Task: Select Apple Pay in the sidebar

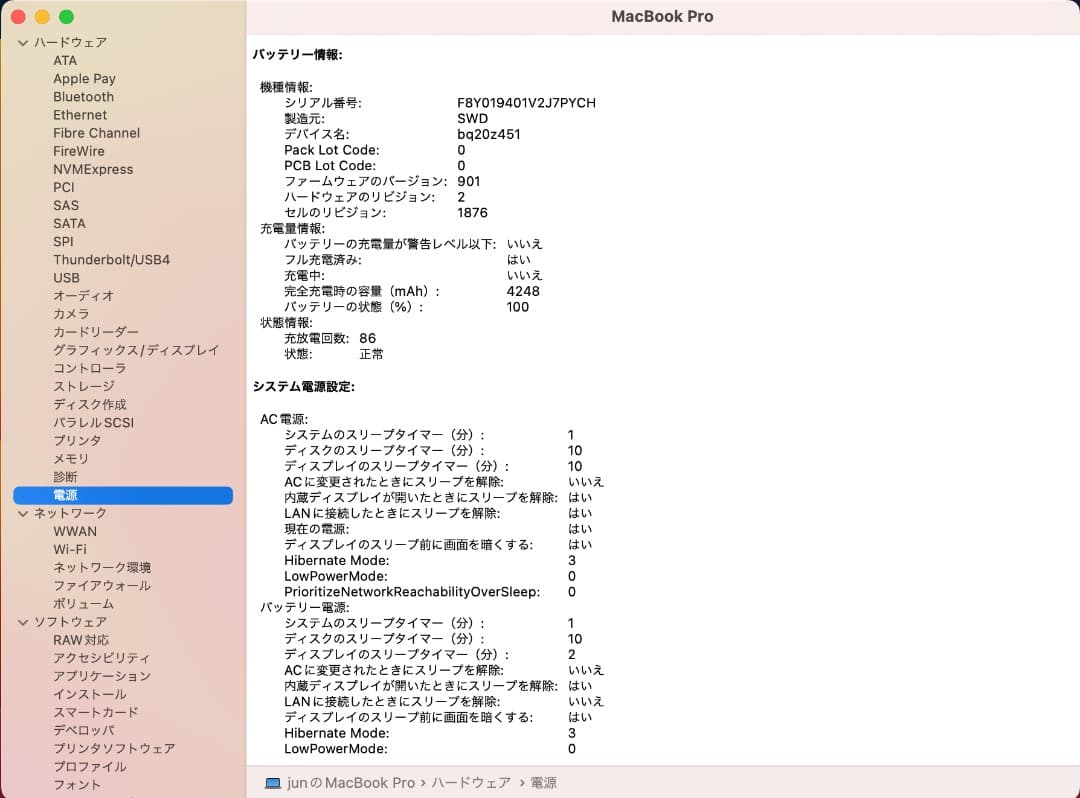Action: [x=84, y=78]
